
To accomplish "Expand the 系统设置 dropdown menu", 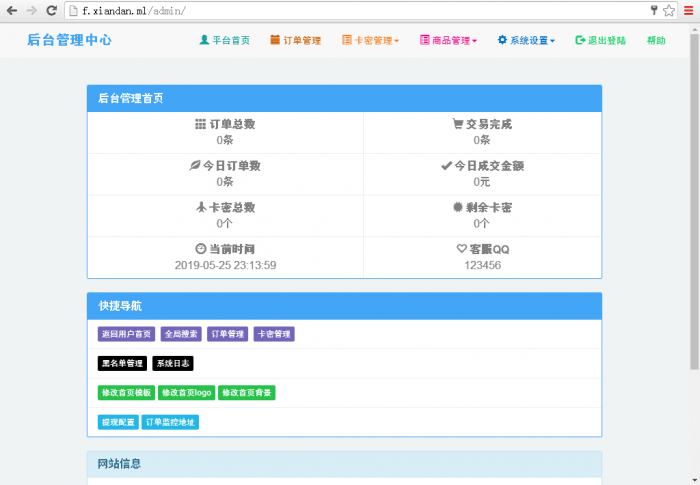I will coord(527,41).
